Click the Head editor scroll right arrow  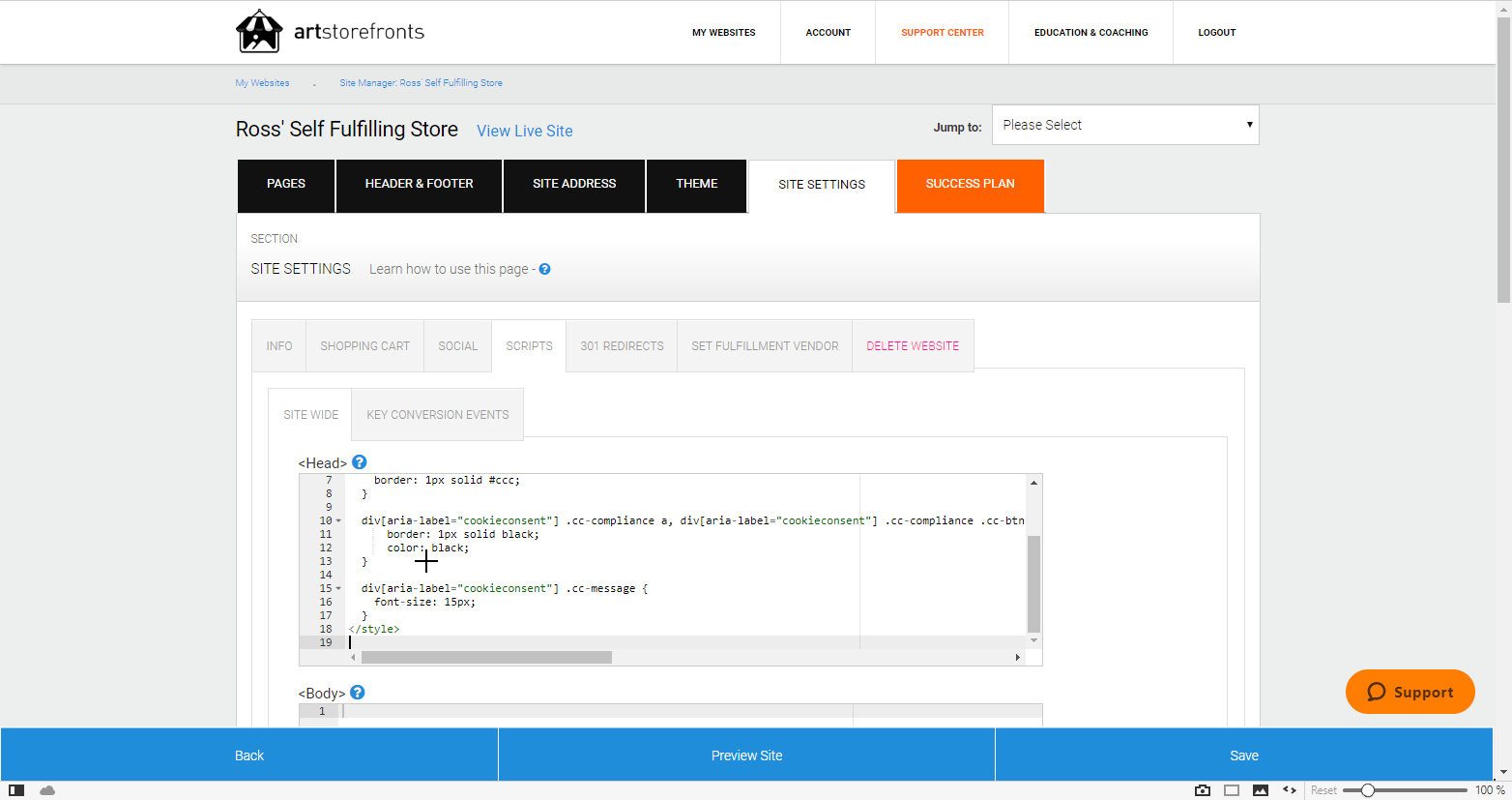[x=1017, y=658]
